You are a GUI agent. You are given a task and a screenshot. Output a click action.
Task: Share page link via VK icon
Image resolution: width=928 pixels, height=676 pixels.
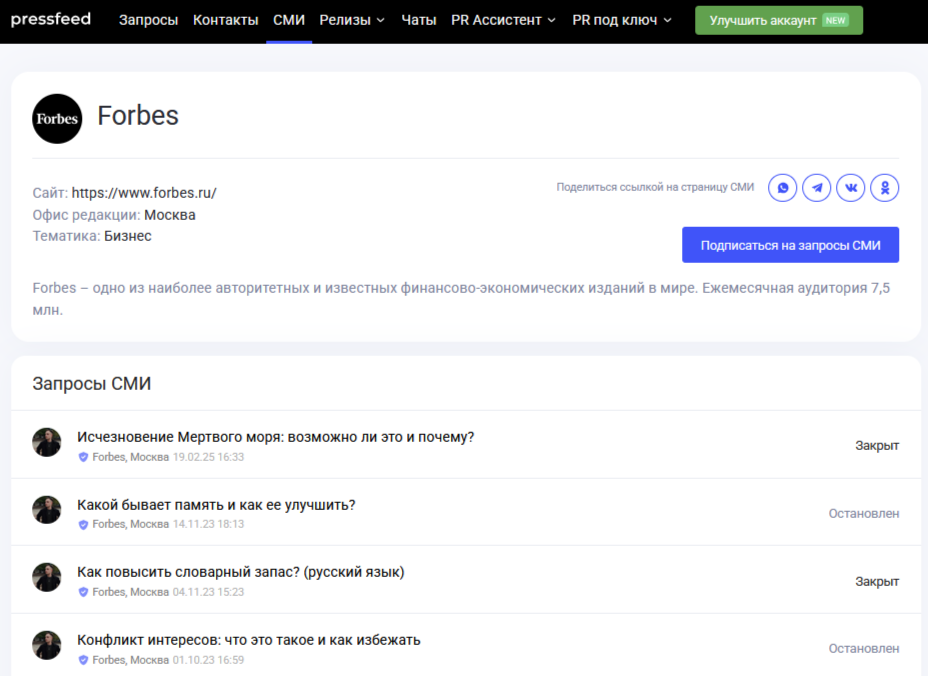tap(851, 188)
